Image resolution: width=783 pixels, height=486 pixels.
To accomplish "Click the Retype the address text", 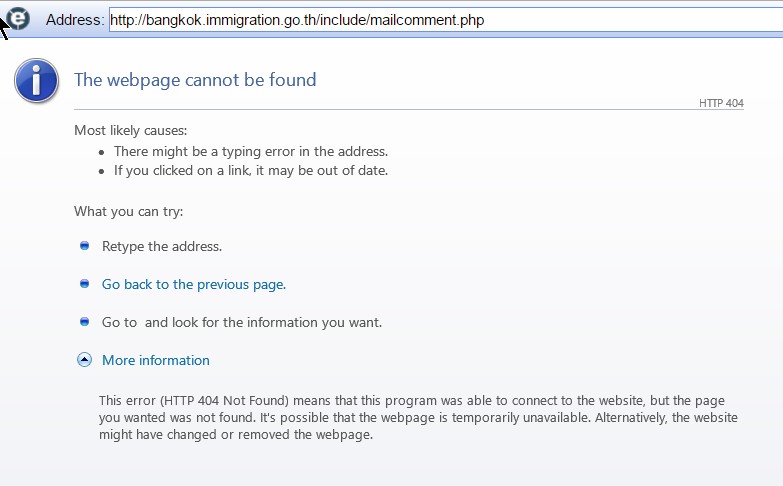I will [162, 246].
